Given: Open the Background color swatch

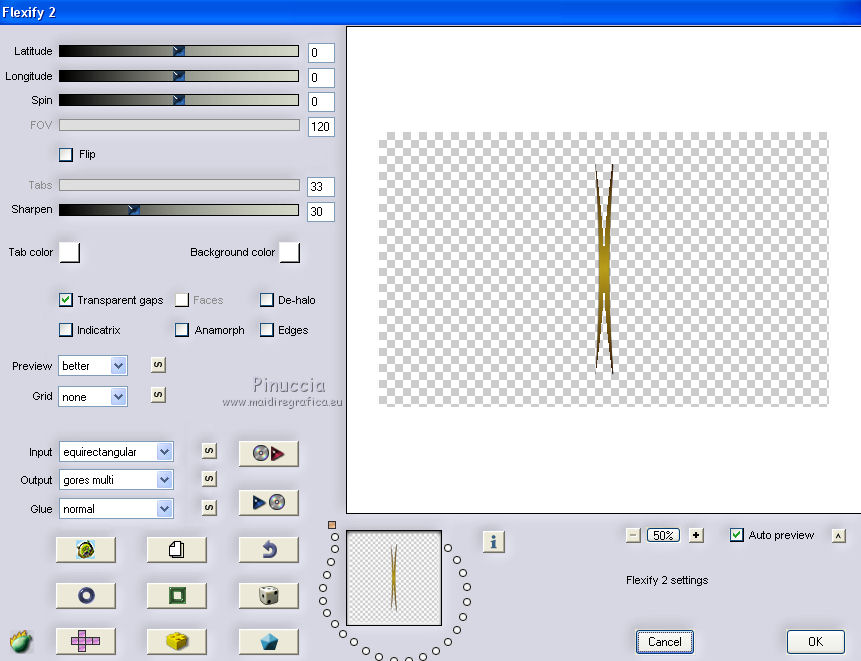Looking at the screenshot, I should pos(290,253).
